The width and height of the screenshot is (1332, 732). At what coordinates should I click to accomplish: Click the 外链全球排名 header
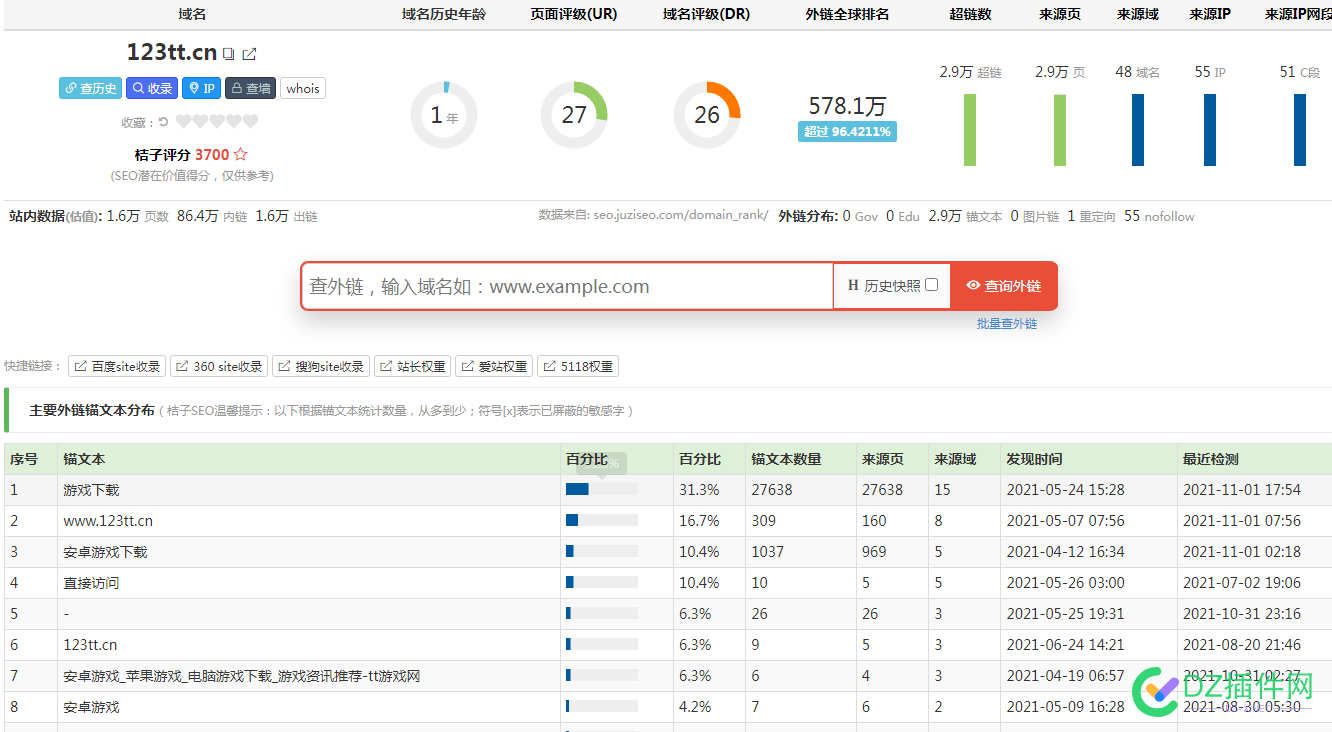pos(847,14)
